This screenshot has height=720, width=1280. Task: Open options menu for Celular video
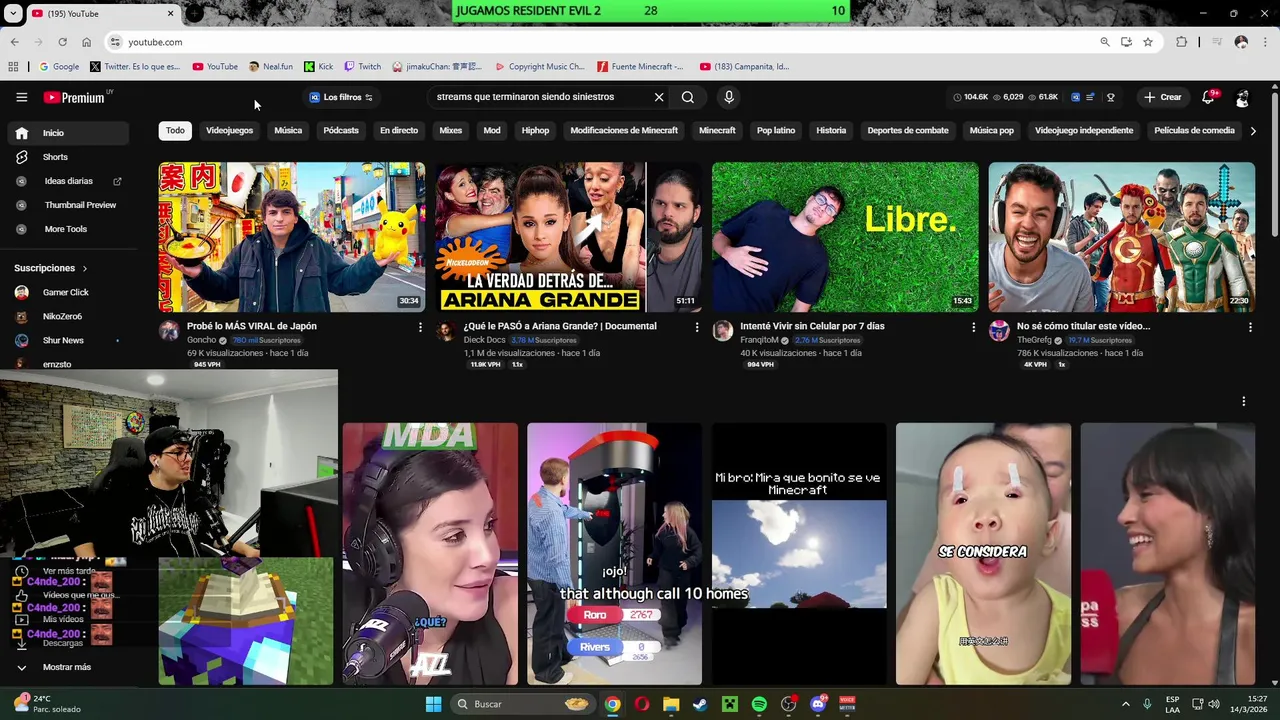pos(973,327)
